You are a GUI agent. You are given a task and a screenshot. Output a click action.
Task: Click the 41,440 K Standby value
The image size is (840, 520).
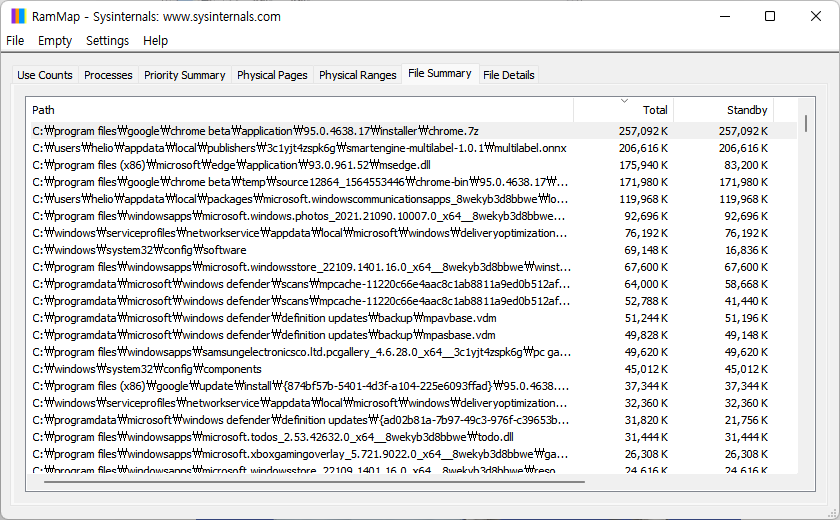click(746, 302)
